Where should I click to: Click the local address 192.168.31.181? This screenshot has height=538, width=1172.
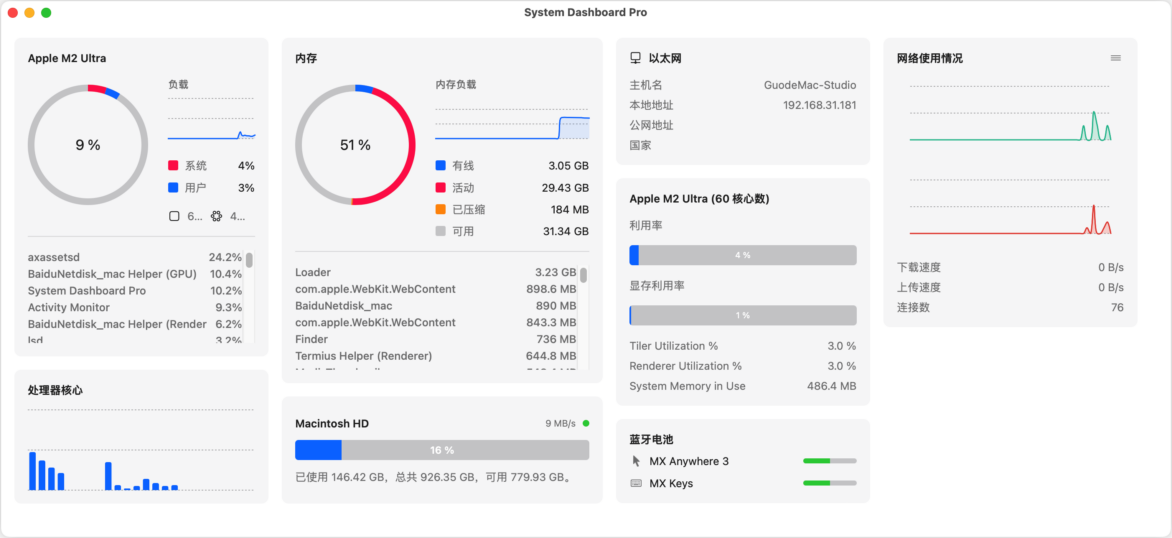tap(819, 105)
